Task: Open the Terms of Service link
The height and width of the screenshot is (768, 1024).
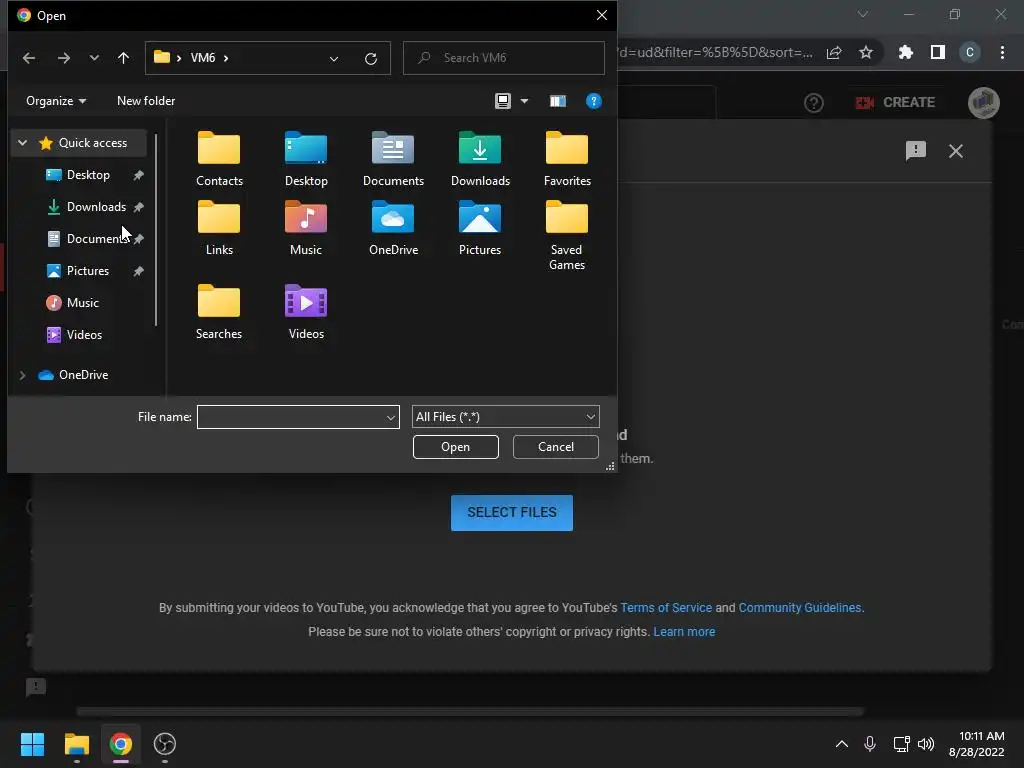Action: click(x=666, y=608)
